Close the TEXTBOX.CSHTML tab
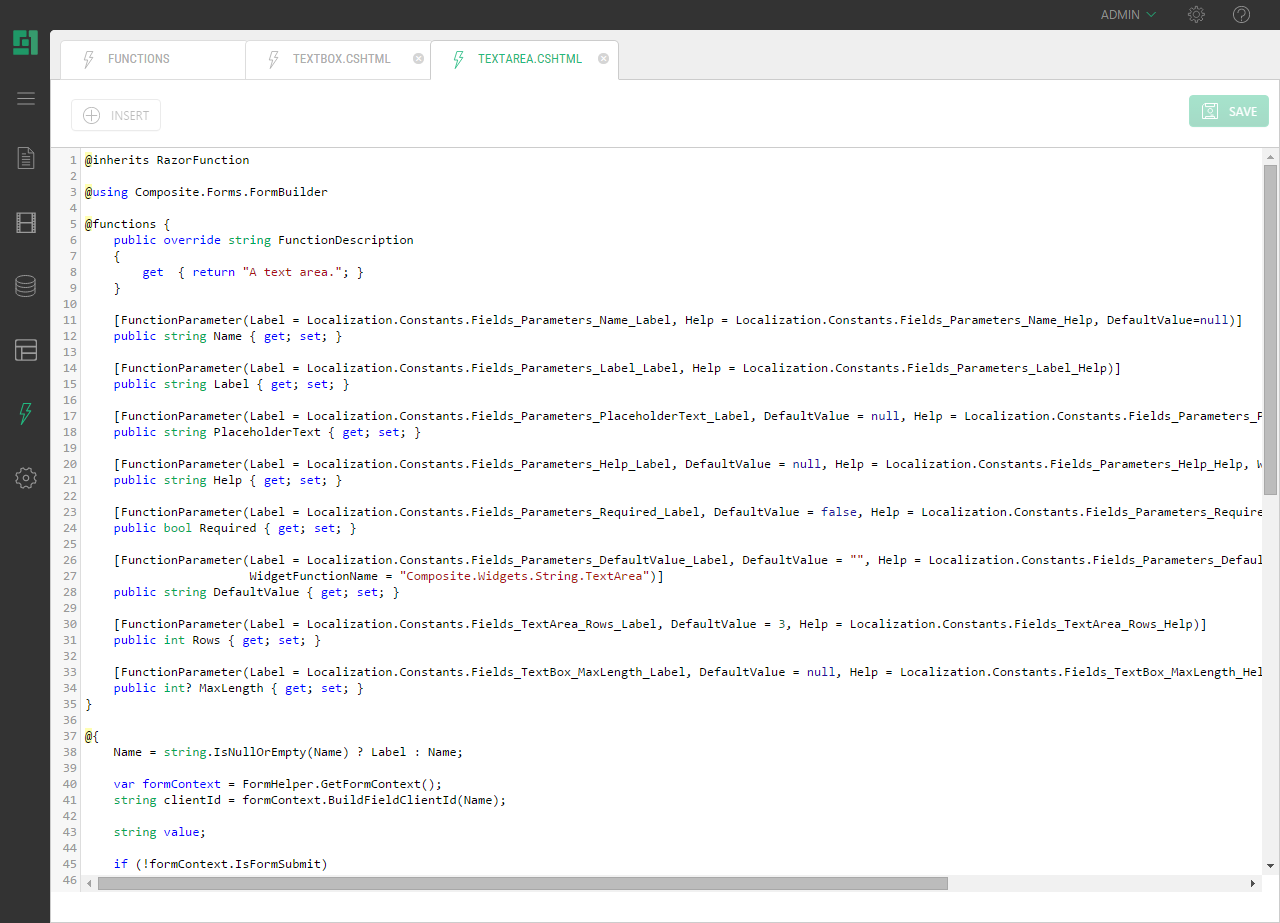The height and width of the screenshot is (923, 1280). point(418,59)
